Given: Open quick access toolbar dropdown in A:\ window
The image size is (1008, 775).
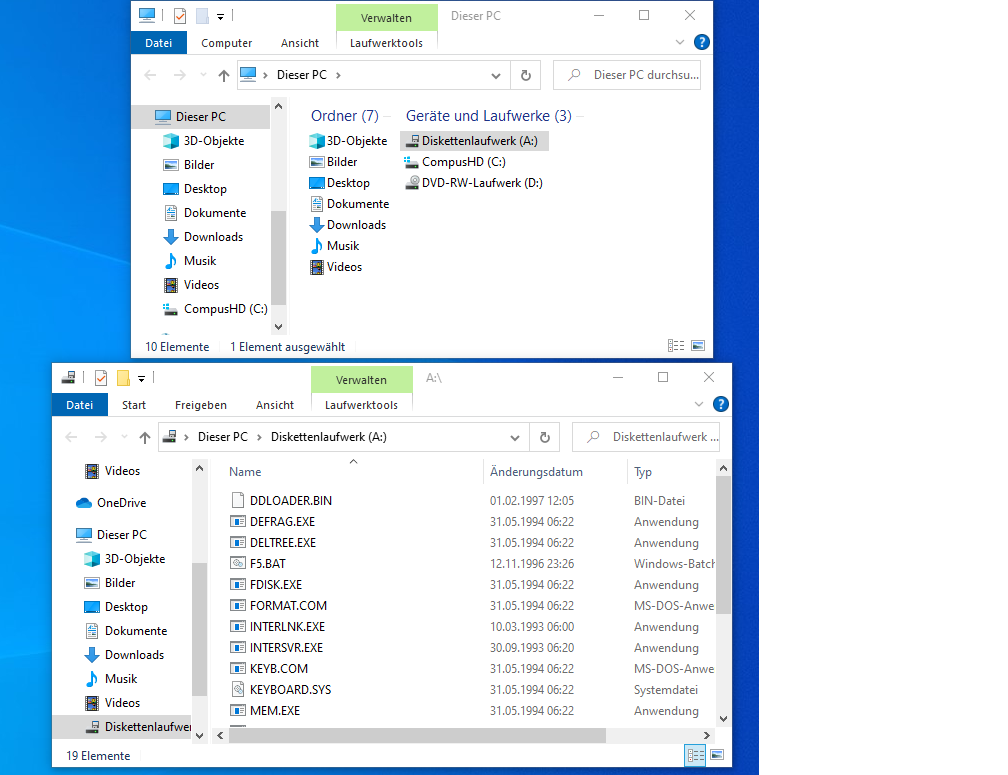Looking at the screenshot, I should 141,379.
